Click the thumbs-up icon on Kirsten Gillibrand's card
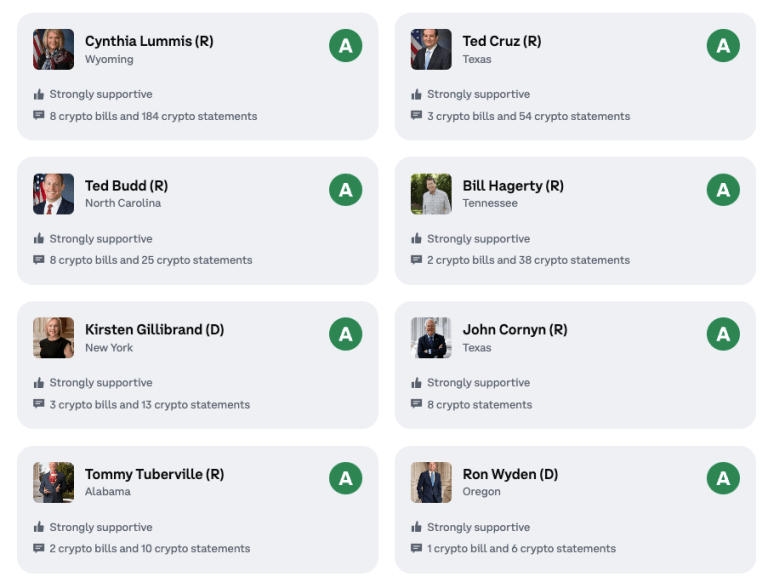Screen dimensions: 768x588 (39, 383)
